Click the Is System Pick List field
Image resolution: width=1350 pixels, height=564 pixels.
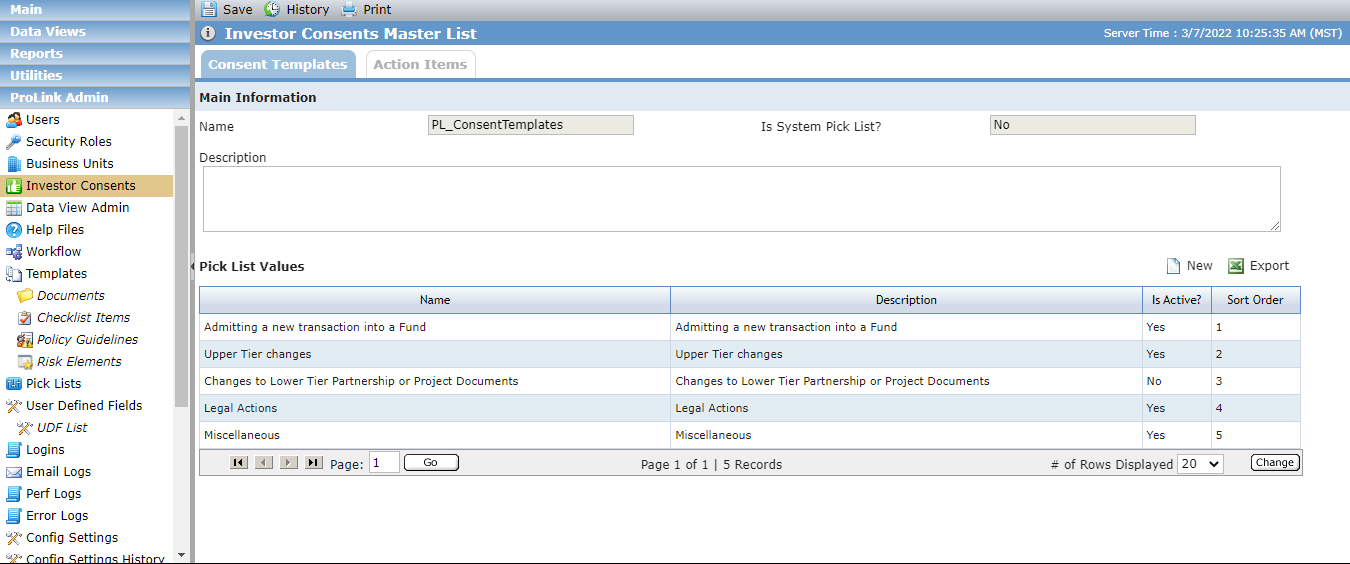(1093, 125)
